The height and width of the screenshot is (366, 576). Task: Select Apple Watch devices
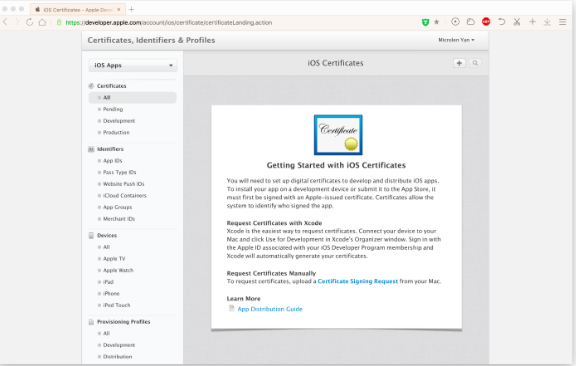[x=118, y=270]
